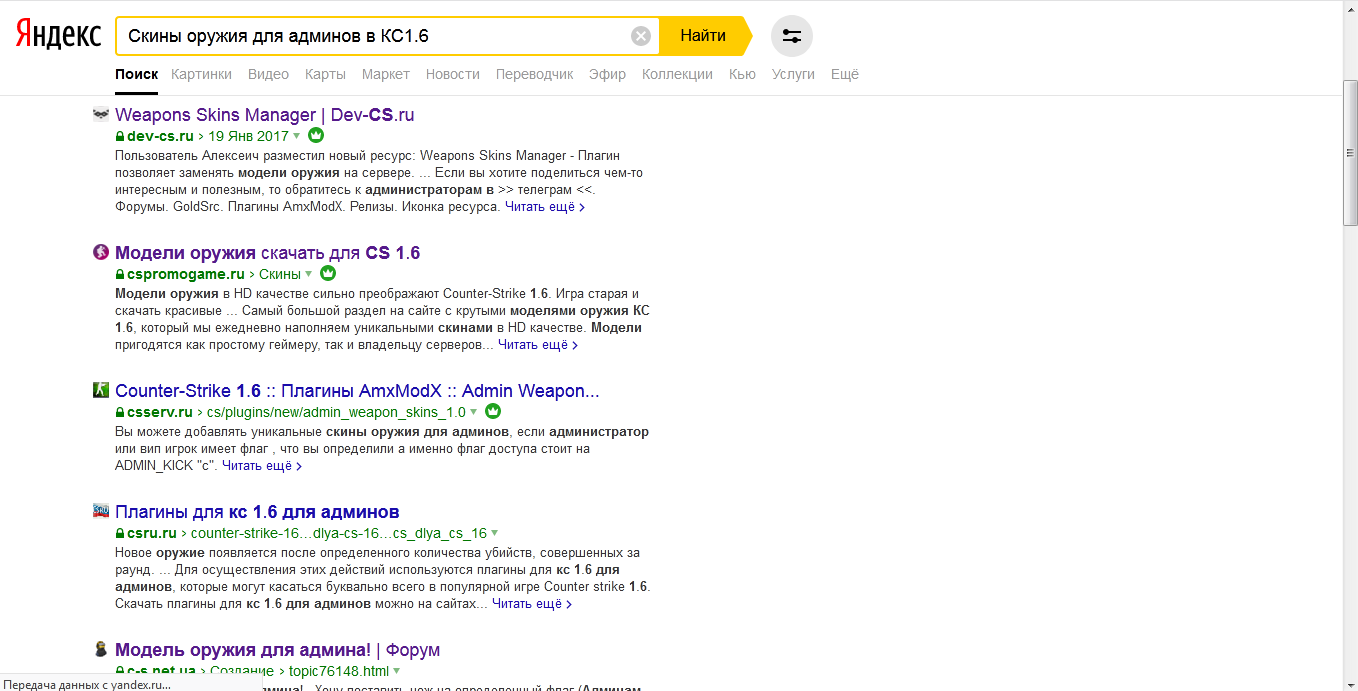Click green crown badge next to cspromogame.ru
This screenshot has width=1358, height=691.
(x=328, y=273)
